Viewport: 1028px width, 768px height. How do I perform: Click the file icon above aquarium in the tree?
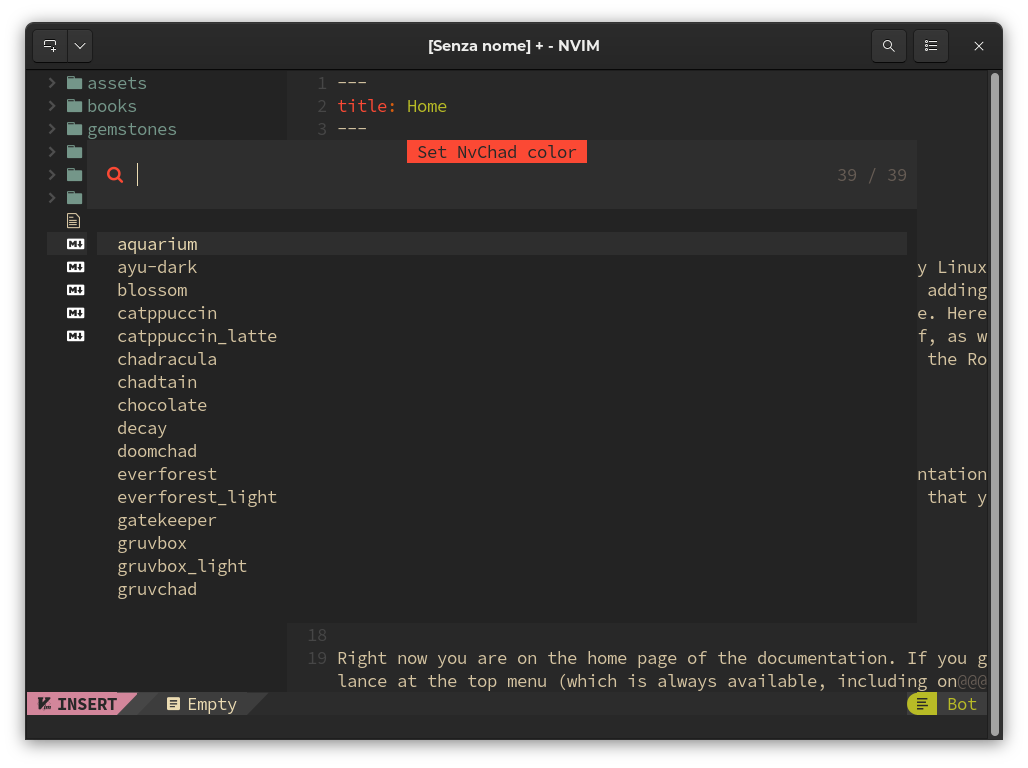click(x=73, y=220)
